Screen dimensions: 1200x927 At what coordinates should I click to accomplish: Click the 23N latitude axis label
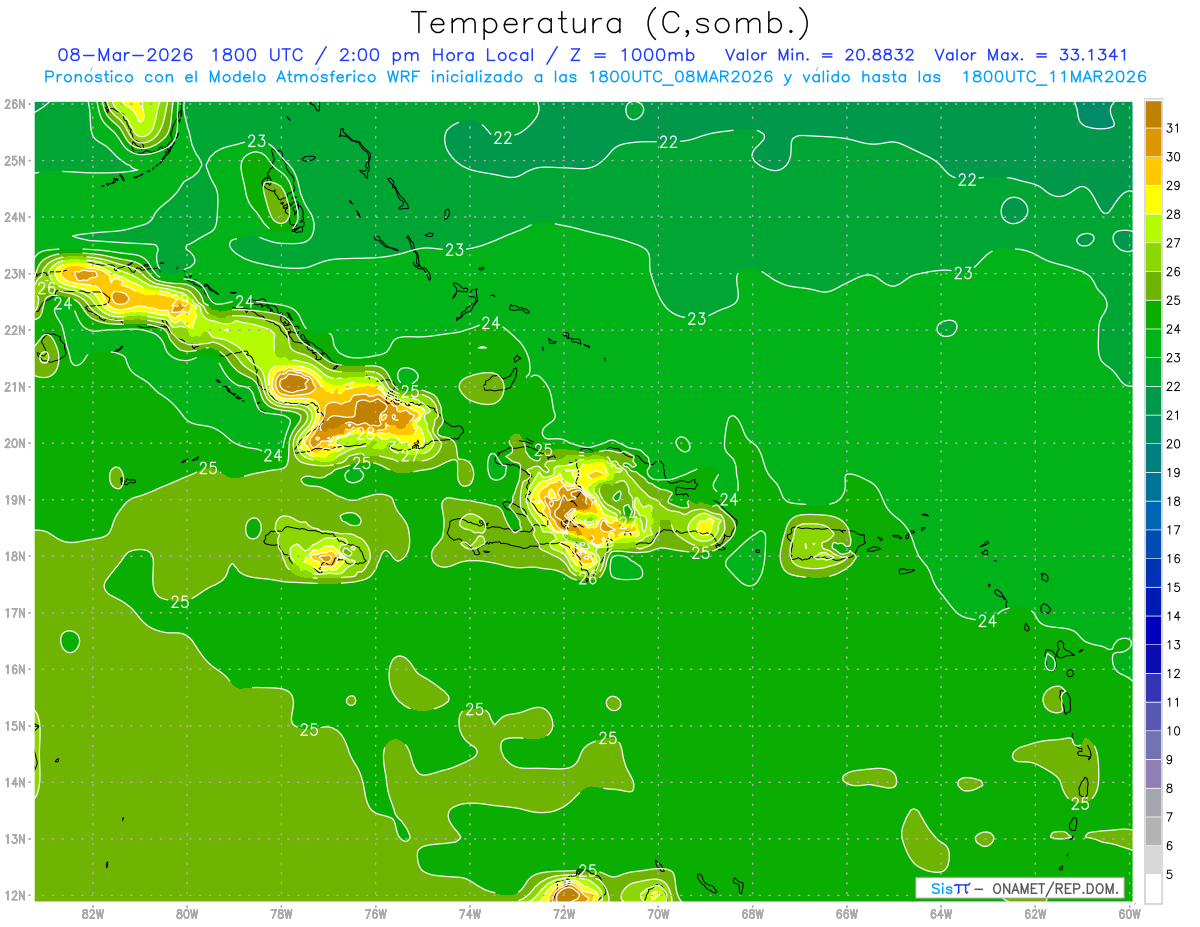coord(15,273)
